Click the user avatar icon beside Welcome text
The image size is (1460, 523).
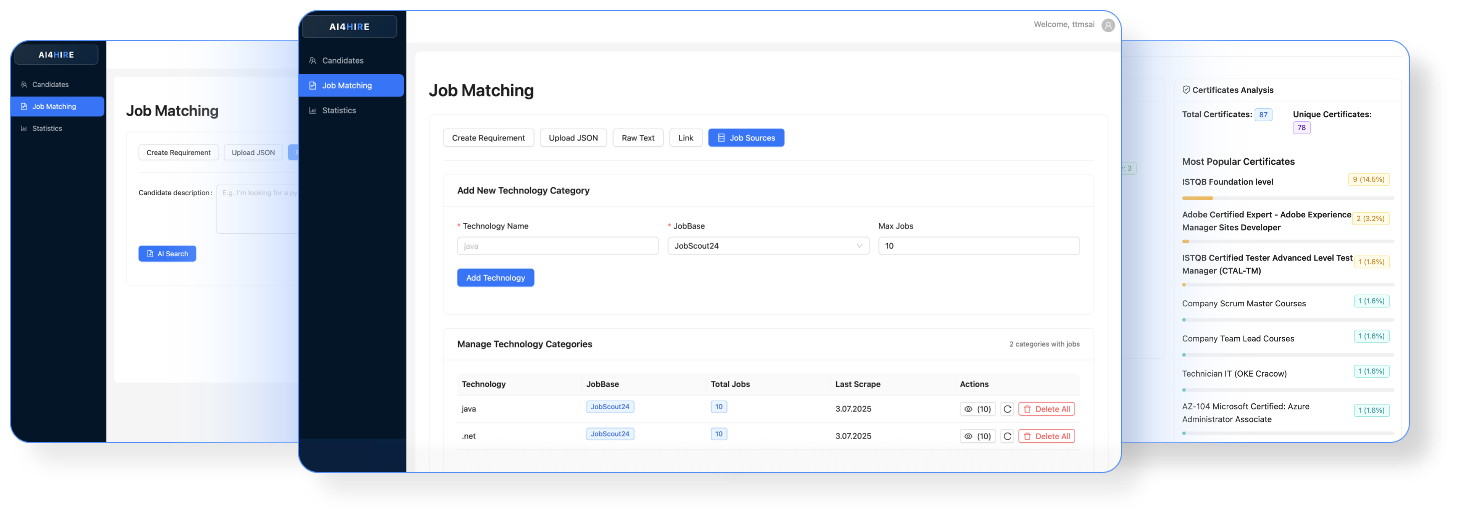(1107, 25)
